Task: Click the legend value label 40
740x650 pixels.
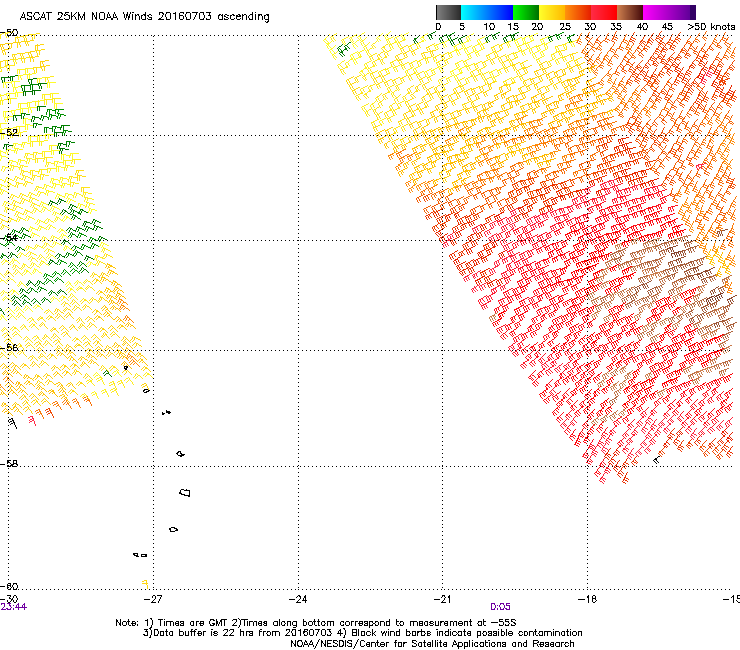Action: (642, 27)
